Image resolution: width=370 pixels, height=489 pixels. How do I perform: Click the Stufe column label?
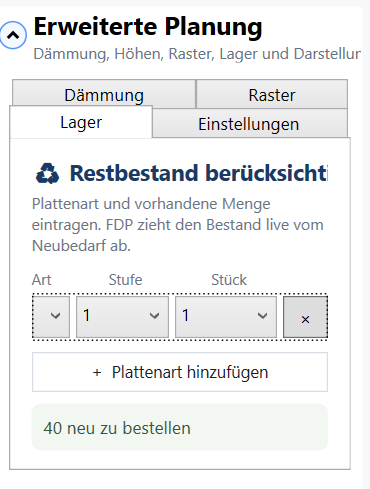[x=125, y=280]
